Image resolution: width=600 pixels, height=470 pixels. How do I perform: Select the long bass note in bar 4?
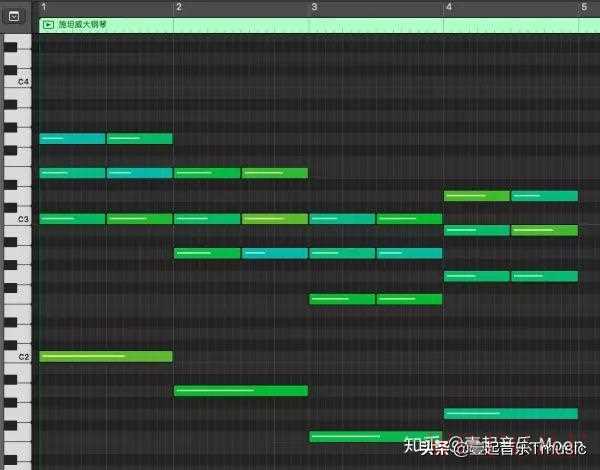pos(511,413)
